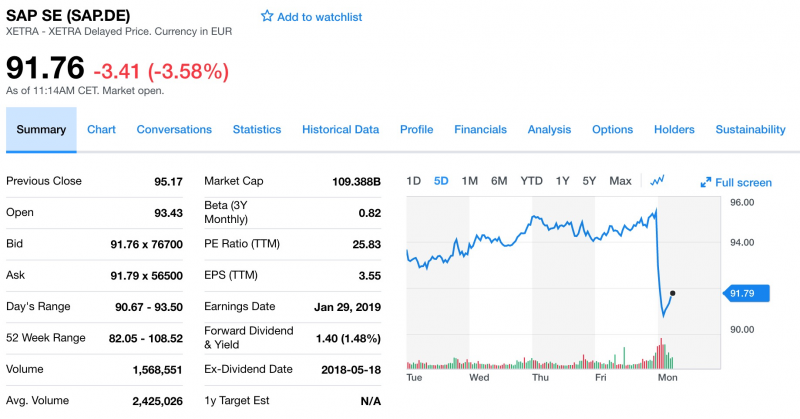Go to the Statistics tab

tap(257, 130)
